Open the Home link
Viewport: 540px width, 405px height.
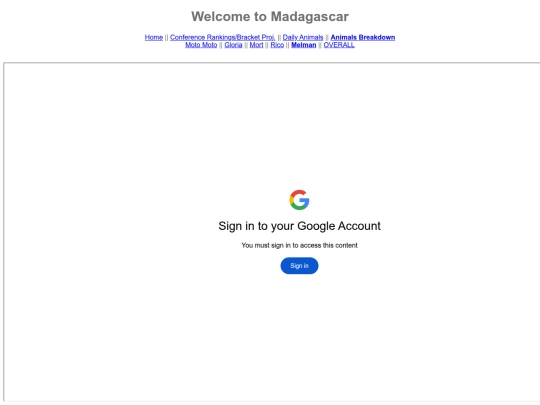[x=154, y=37]
